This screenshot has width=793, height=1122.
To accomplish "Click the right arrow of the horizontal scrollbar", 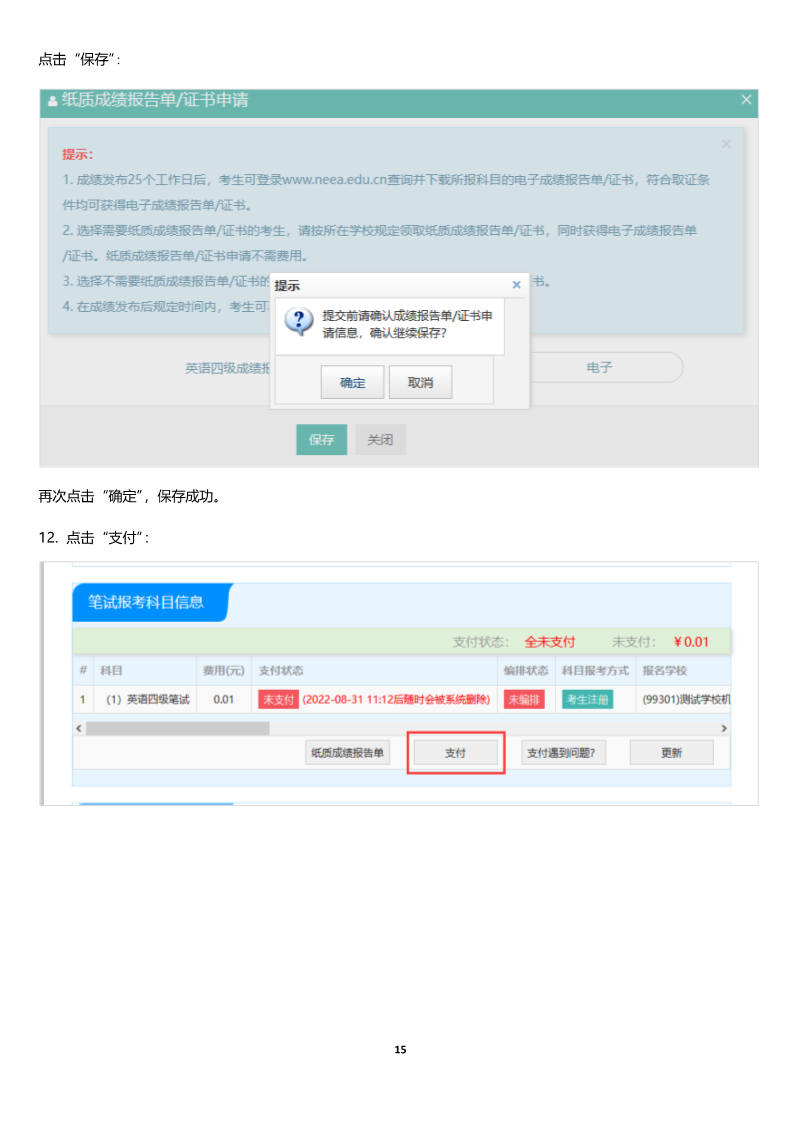I will point(724,728).
